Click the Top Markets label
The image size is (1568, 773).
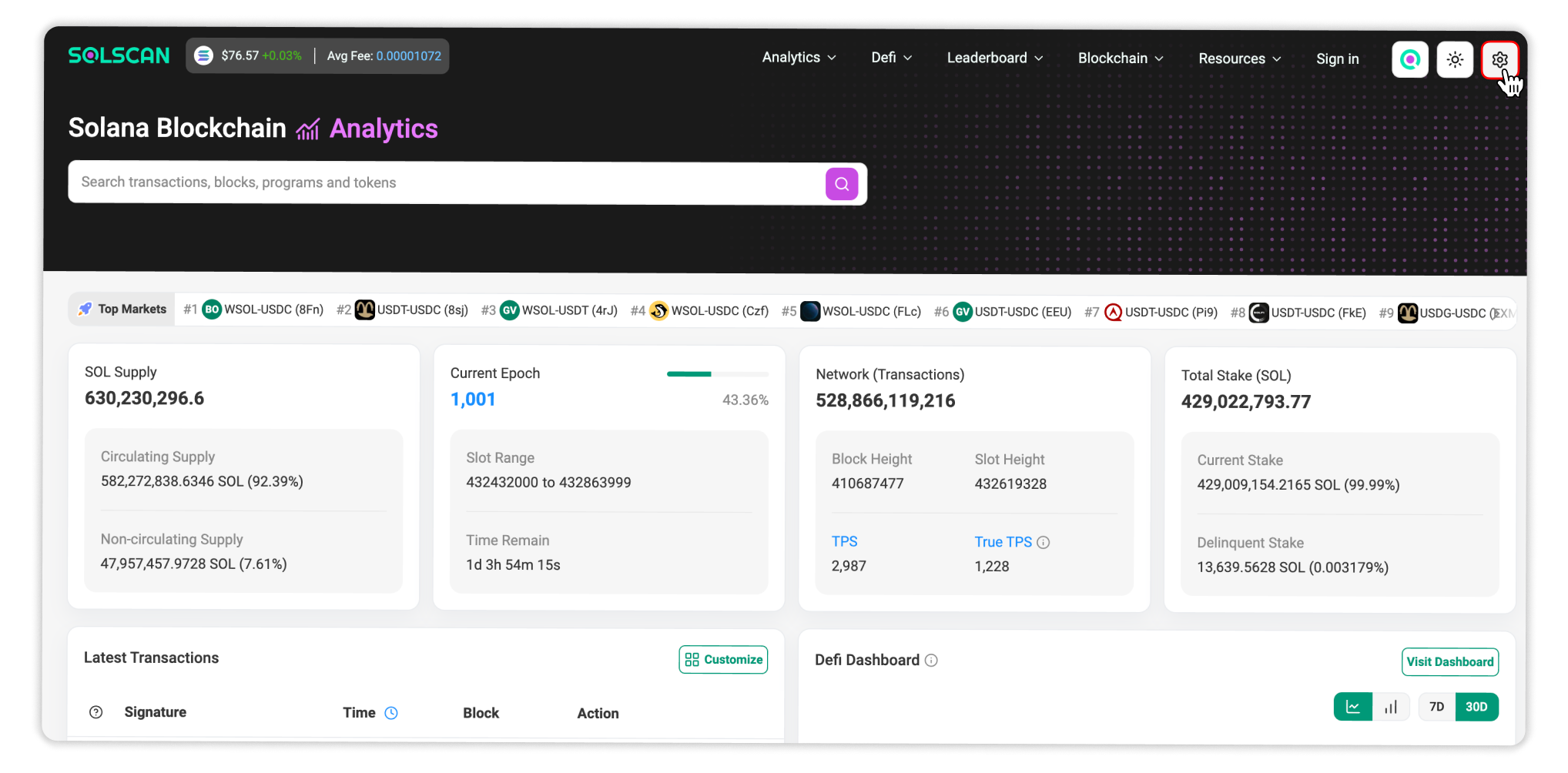pyautogui.click(x=132, y=309)
